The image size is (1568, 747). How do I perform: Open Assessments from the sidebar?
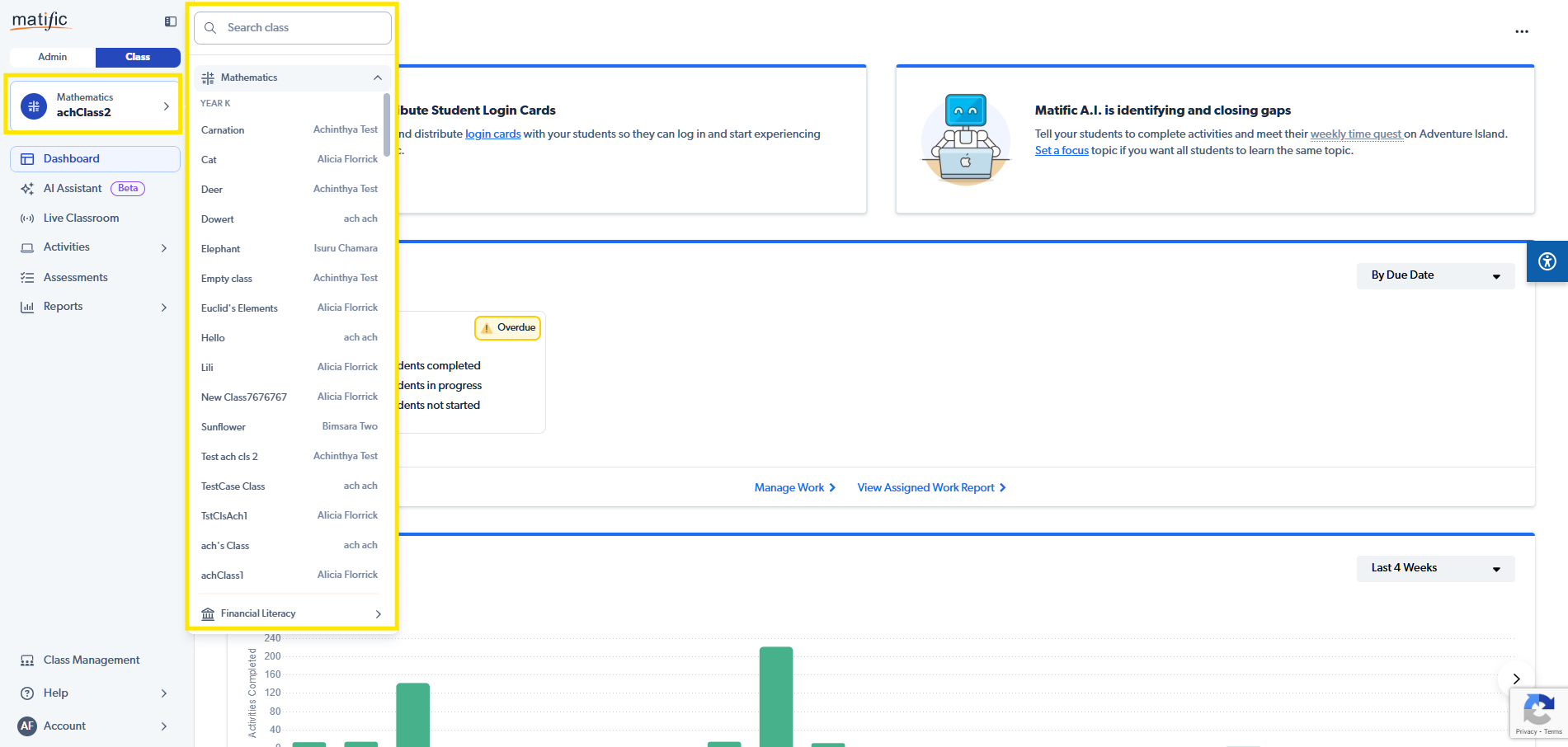(x=75, y=277)
